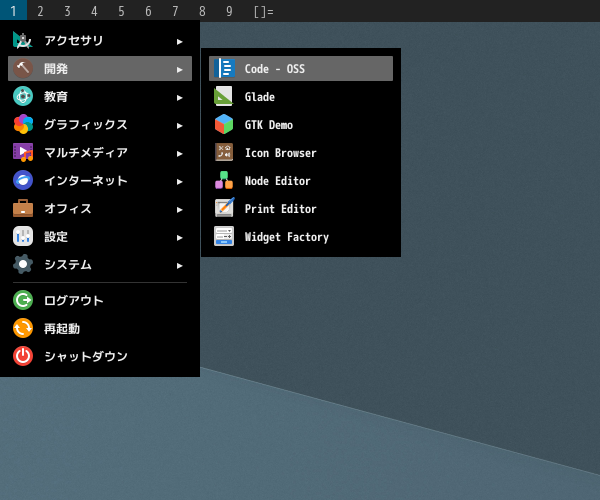Launch Code - OSS from the submenu

click(301, 68)
